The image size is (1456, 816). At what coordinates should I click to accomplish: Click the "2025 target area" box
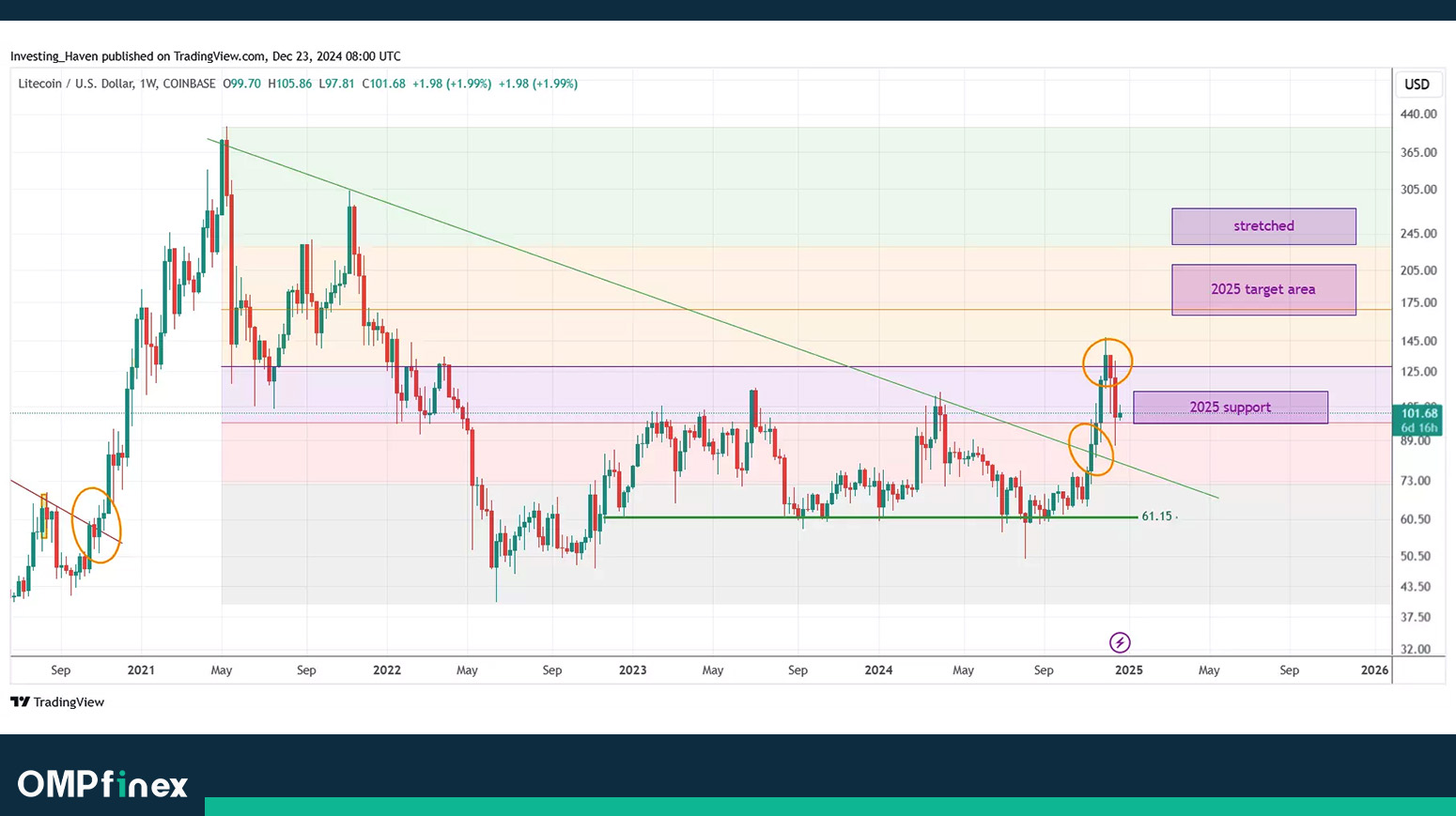point(1262,289)
